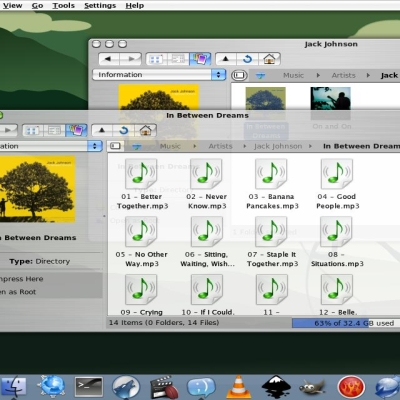Image resolution: width=400 pixels, height=400 pixels.
Task: Select 05 - No Other Way.mp3
Action: coord(142,242)
